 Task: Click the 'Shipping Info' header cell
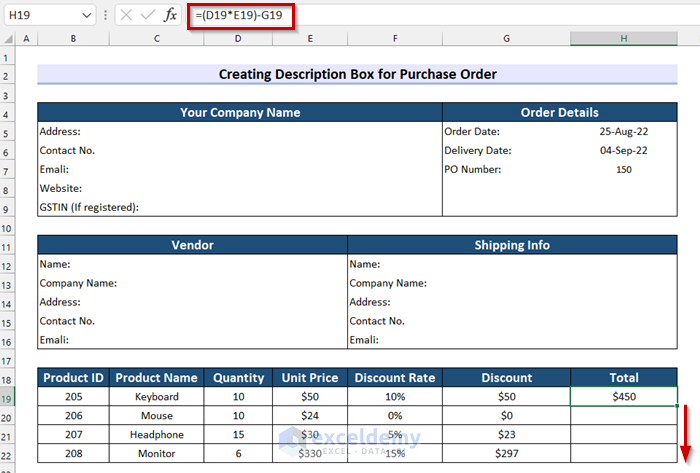[512, 245]
